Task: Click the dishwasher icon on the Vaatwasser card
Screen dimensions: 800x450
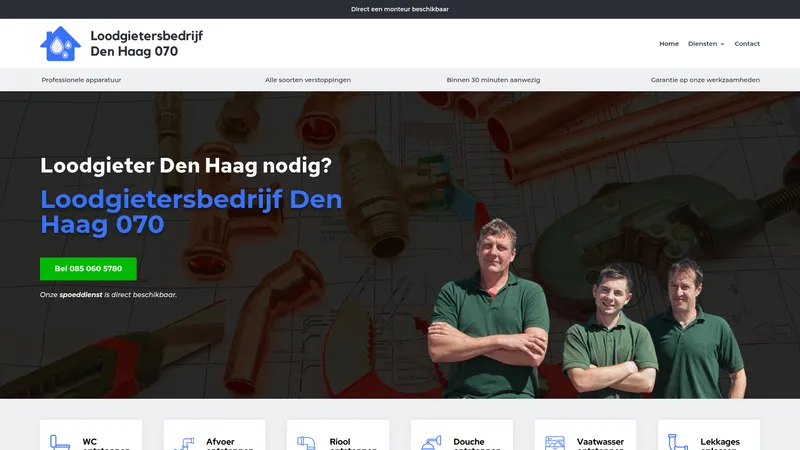Action: 555,443
